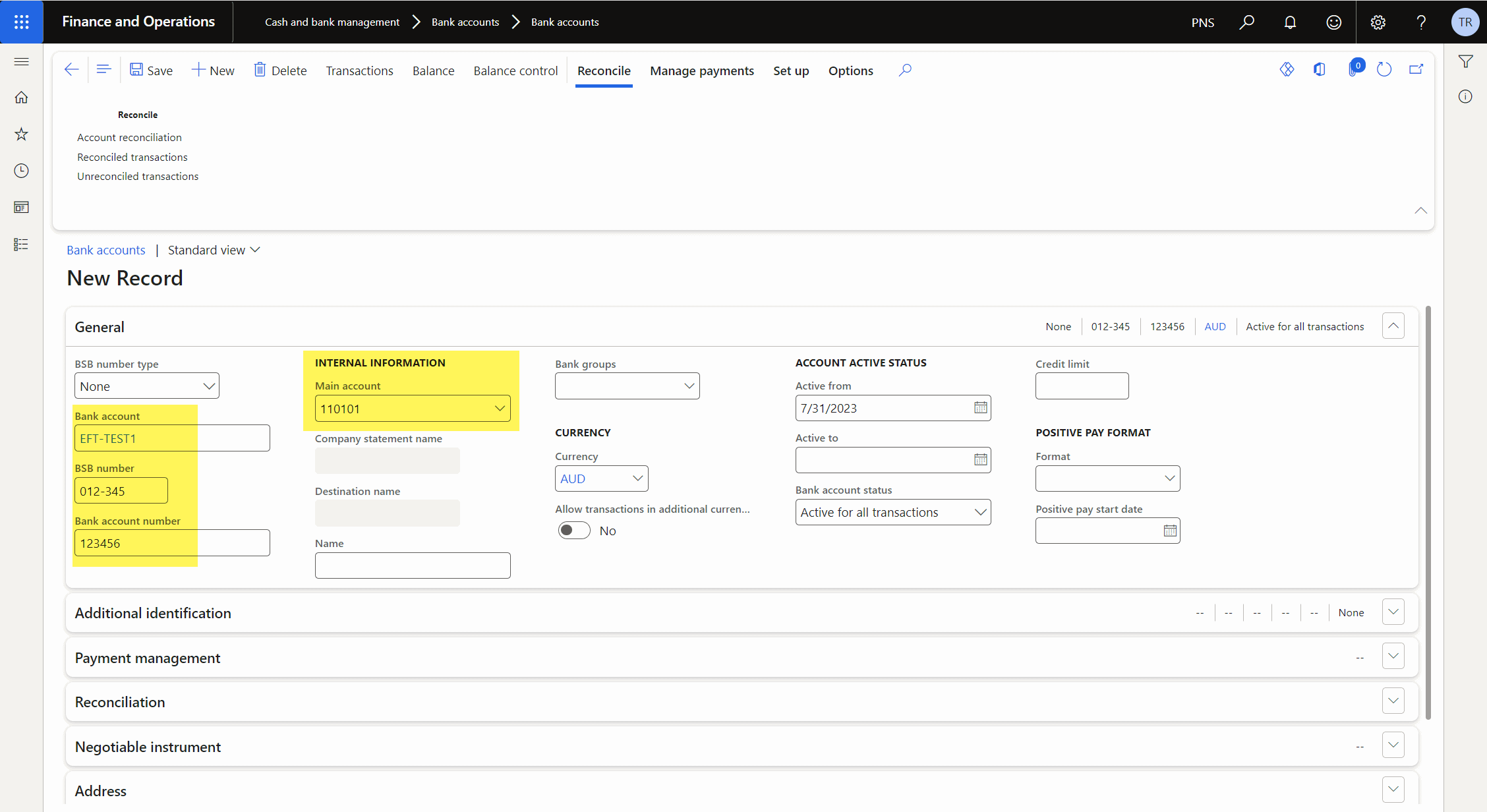Image resolution: width=1487 pixels, height=812 pixels.
Task: Search the action pane with magnifier
Action: coord(905,70)
